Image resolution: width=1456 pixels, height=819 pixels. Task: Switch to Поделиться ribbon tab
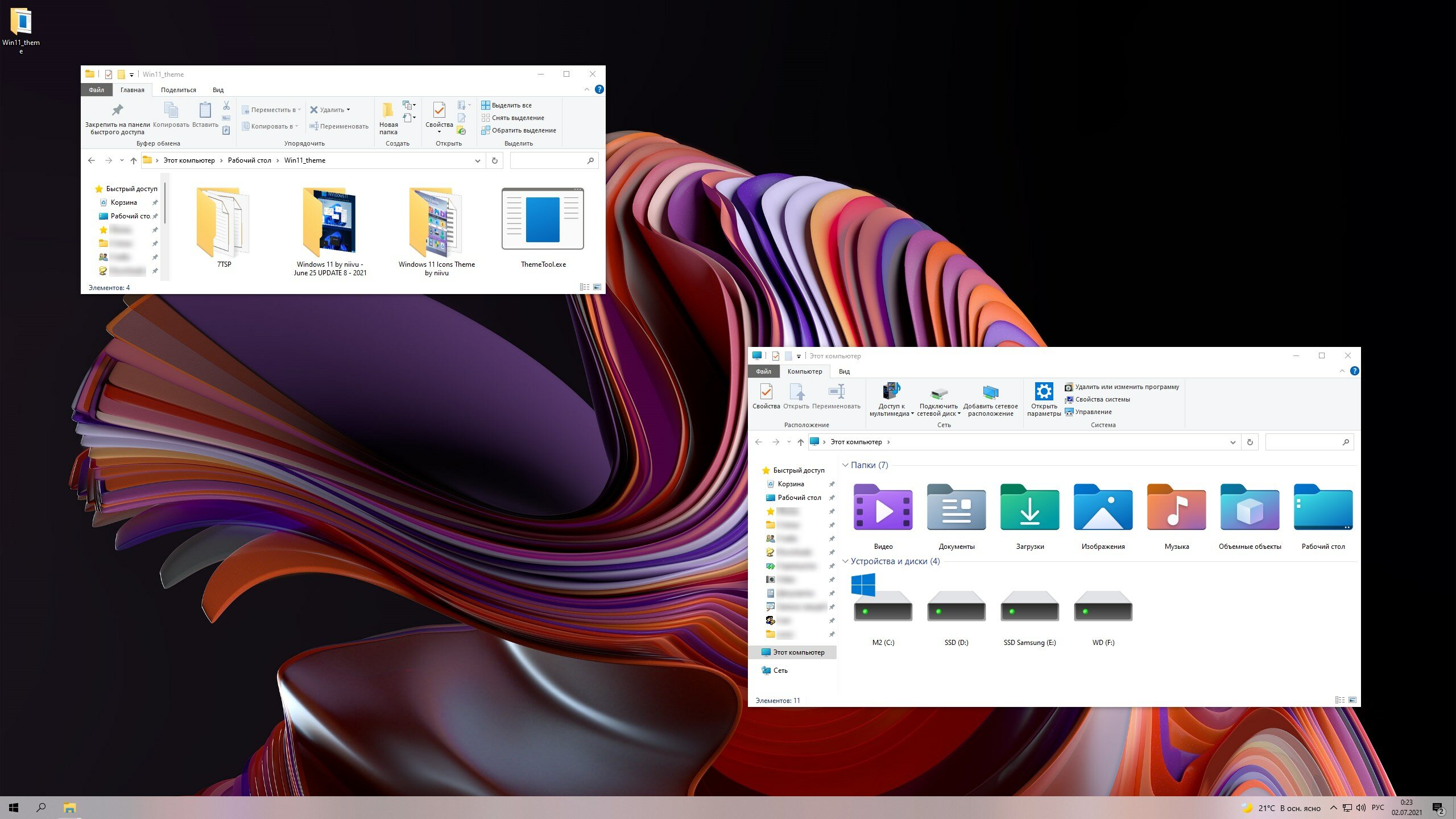pyautogui.click(x=178, y=90)
